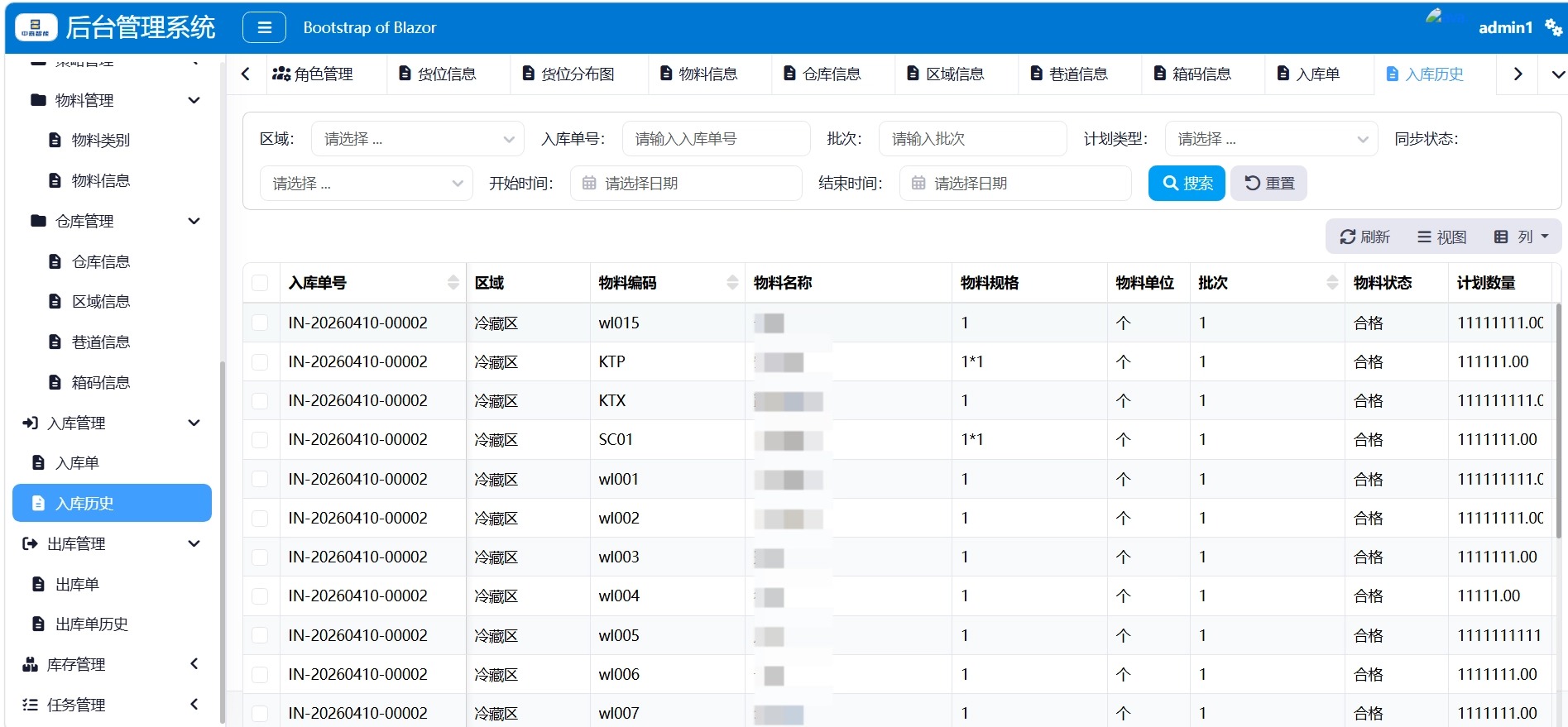The height and width of the screenshot is (727, 1568).
Task: Click file icon next to 出库单历史
Action: click(38, 624)
